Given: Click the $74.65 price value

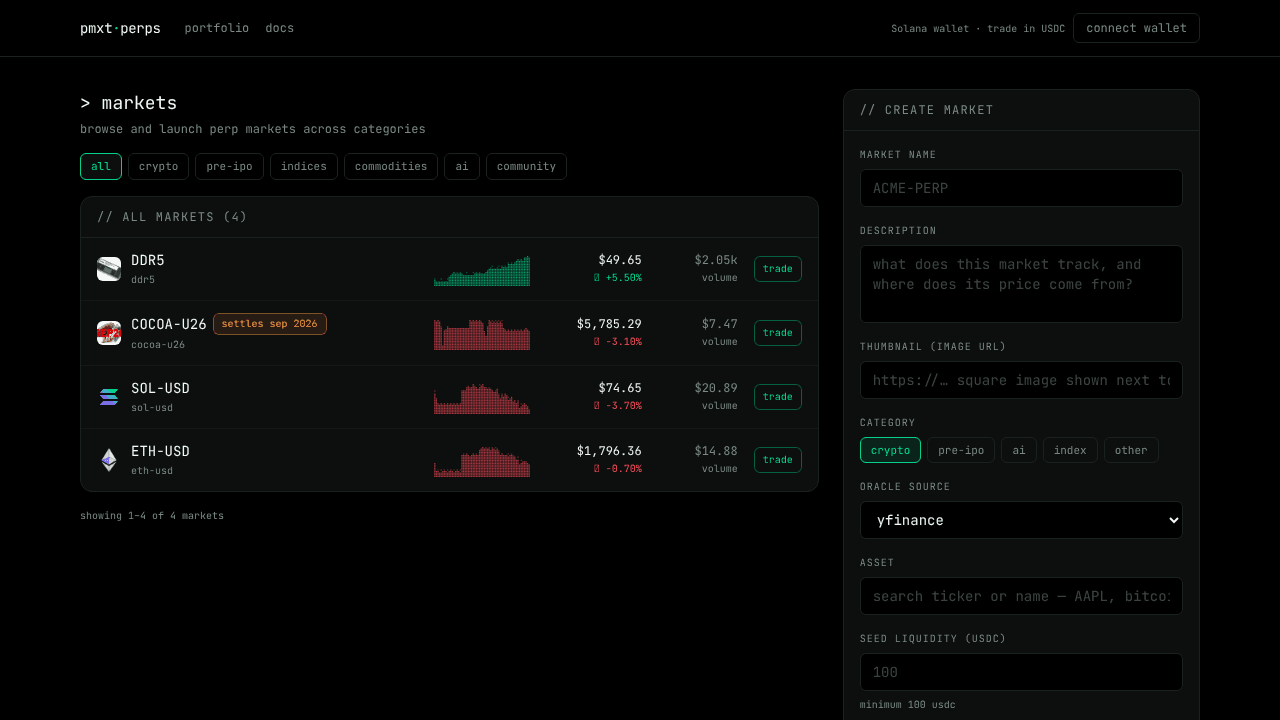Looking at the screenshot, I should pos(620,388).
